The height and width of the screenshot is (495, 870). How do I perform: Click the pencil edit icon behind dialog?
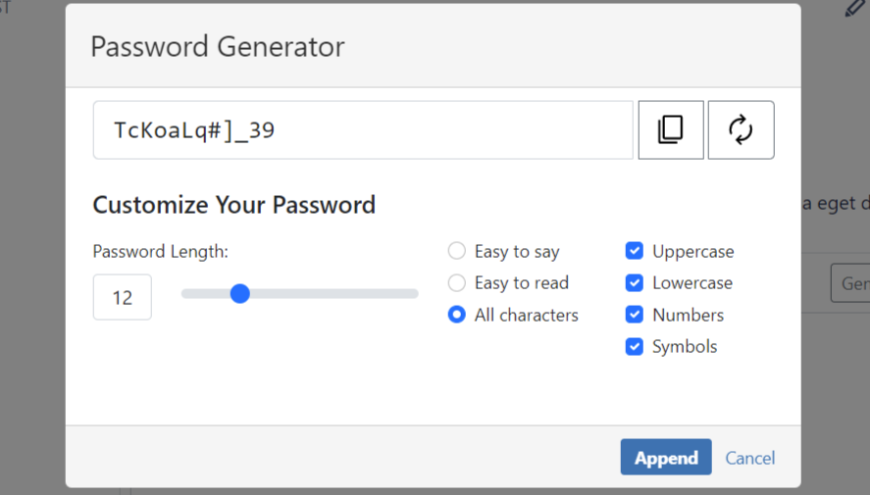click(854, 9)
